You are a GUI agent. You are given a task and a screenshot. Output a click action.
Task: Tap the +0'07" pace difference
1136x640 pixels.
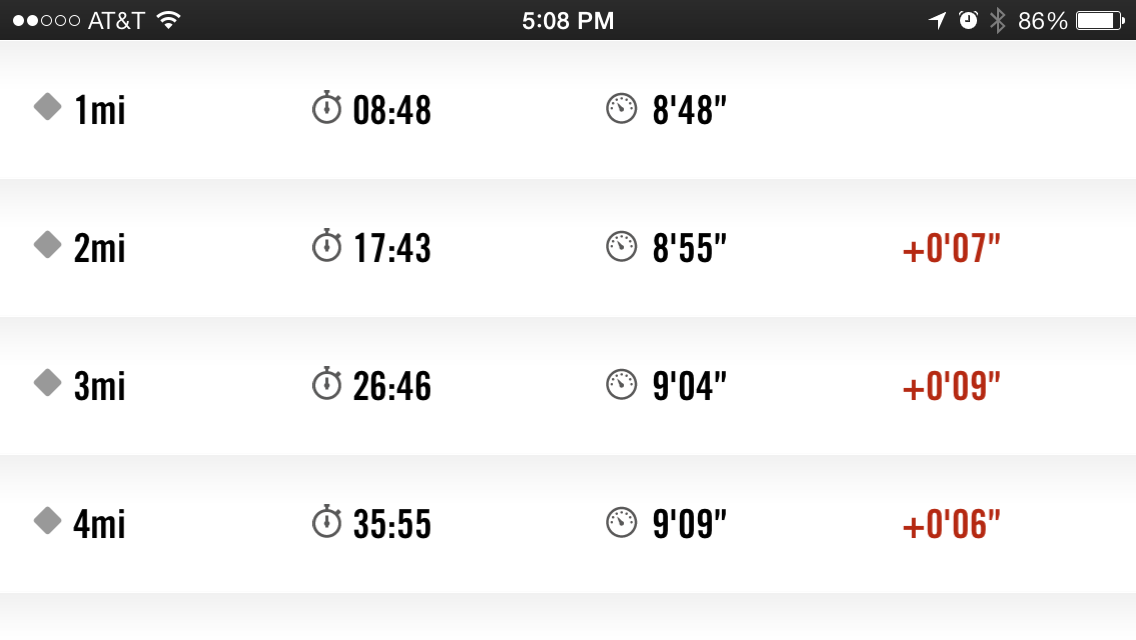(951, 249)
